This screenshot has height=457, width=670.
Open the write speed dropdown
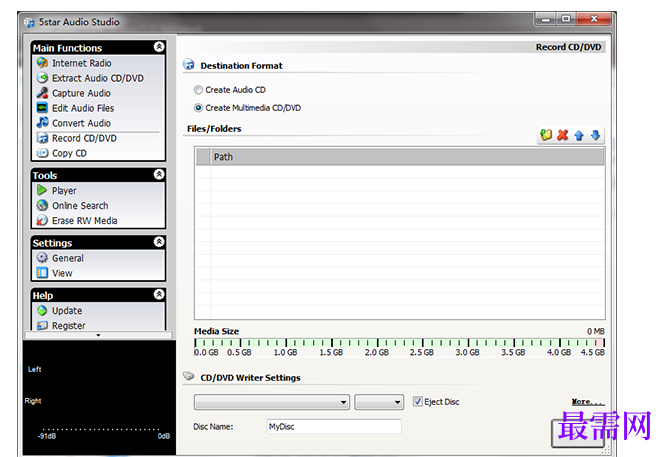click(x=379, y=402)
